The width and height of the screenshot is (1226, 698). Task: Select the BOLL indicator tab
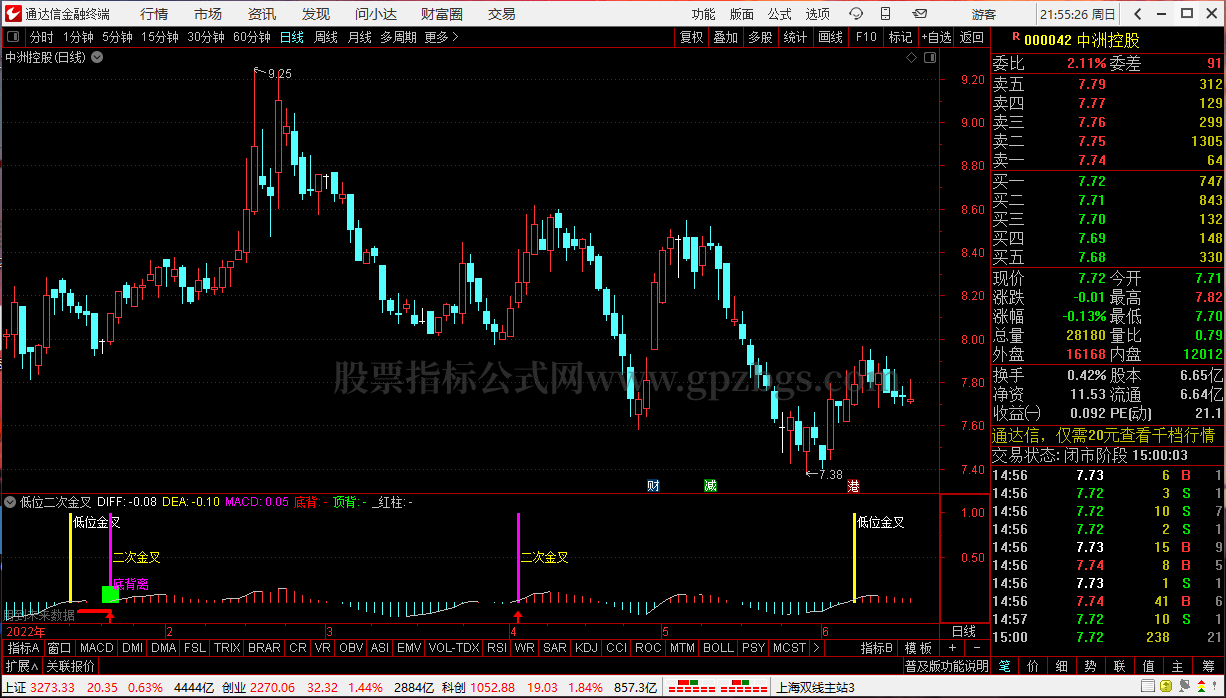(x=718, y=648)
